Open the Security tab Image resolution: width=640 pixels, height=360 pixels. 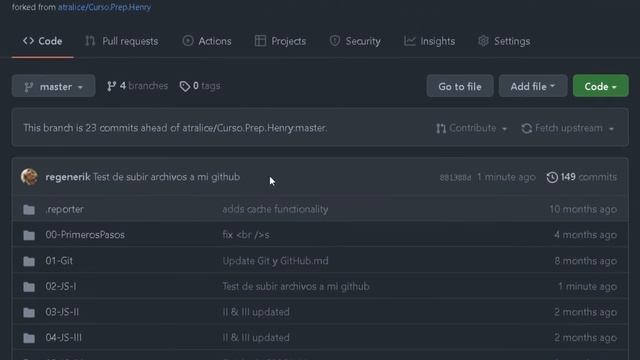(355, 41)
